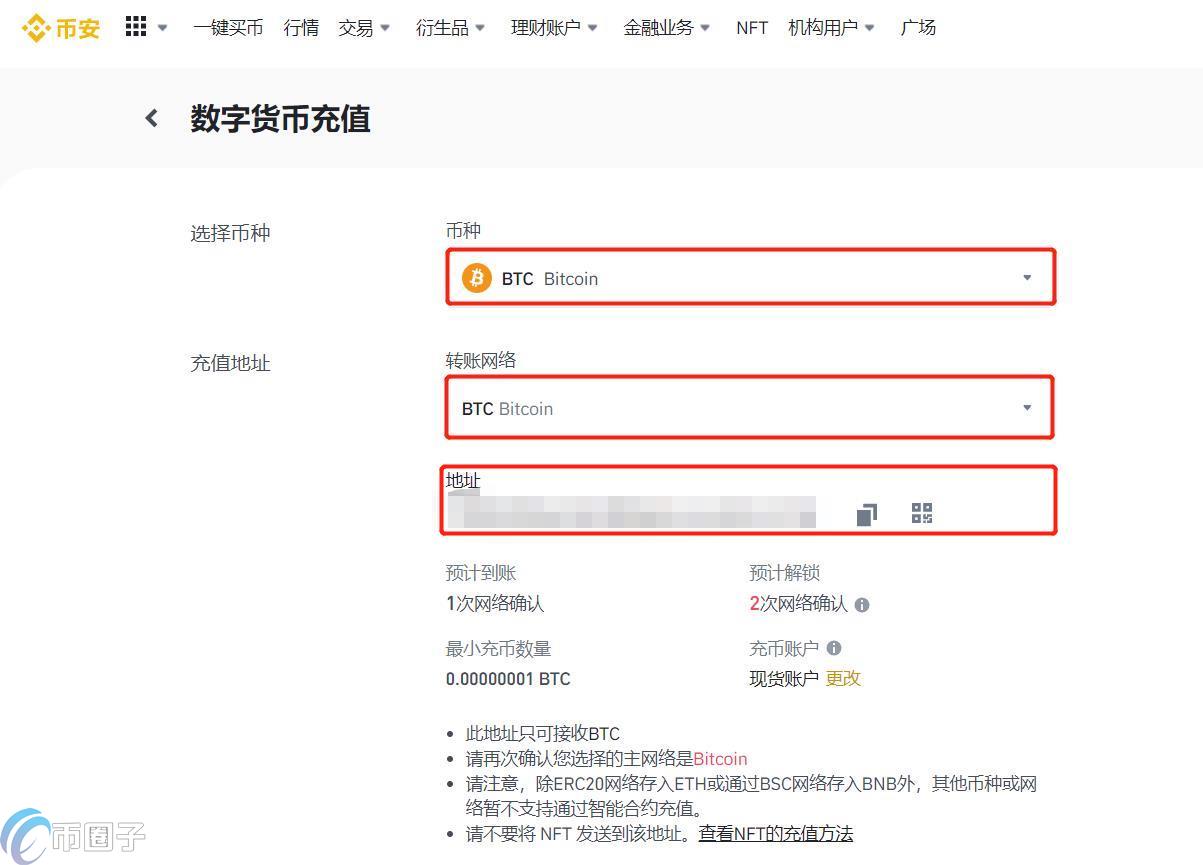Open 一键买币 in the navigation
This screenshot has width=1203, height=865.
228,28
